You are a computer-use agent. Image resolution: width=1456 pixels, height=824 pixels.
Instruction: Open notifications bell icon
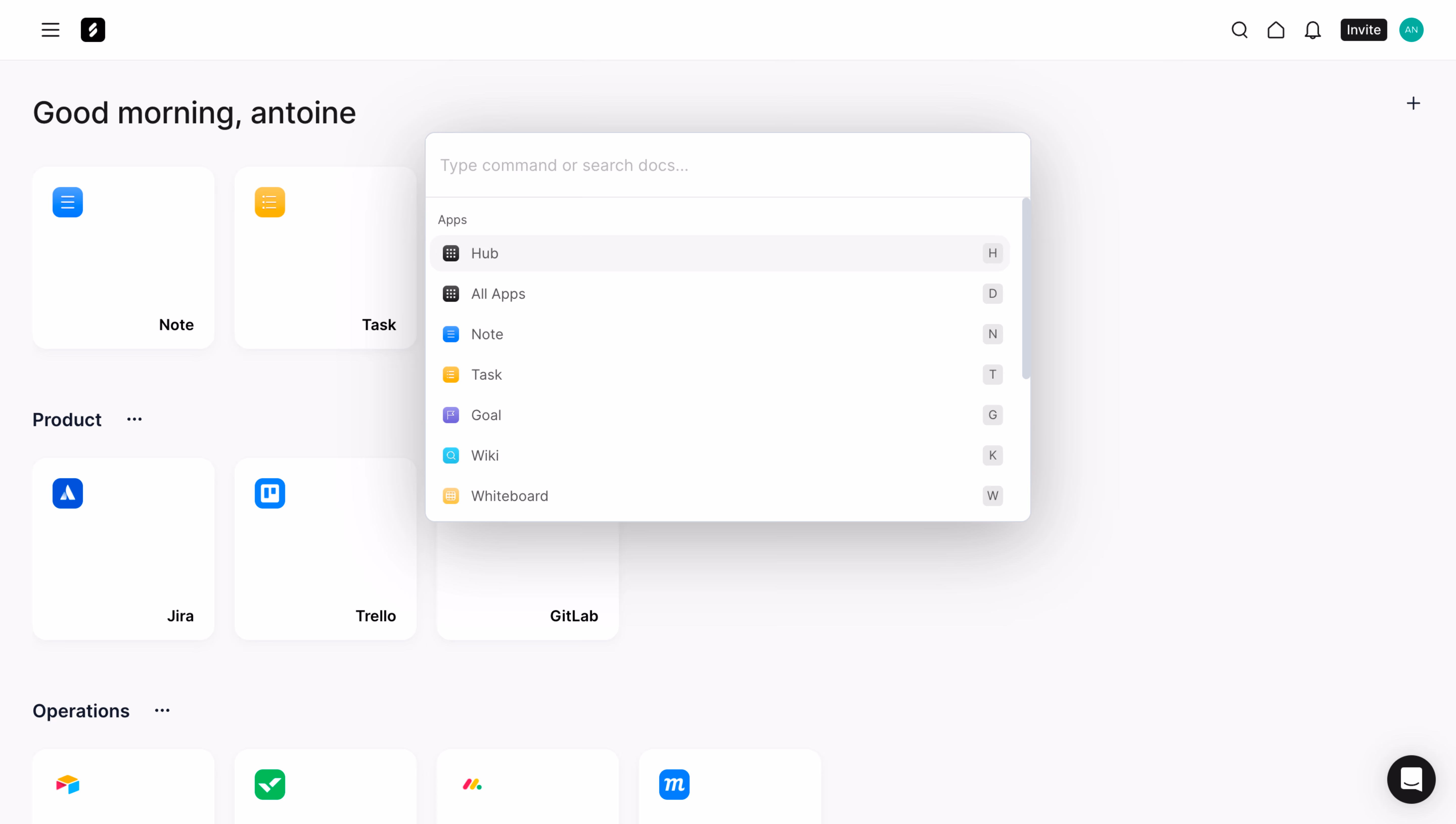pos(1312,30)
